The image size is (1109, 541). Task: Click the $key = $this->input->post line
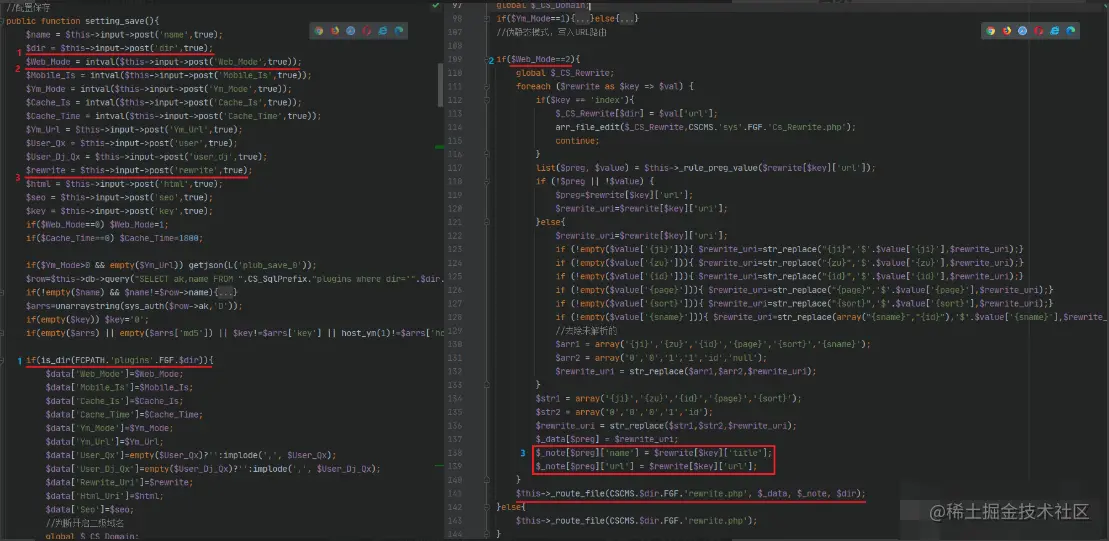pyautogui.click(x=119, y=211)
